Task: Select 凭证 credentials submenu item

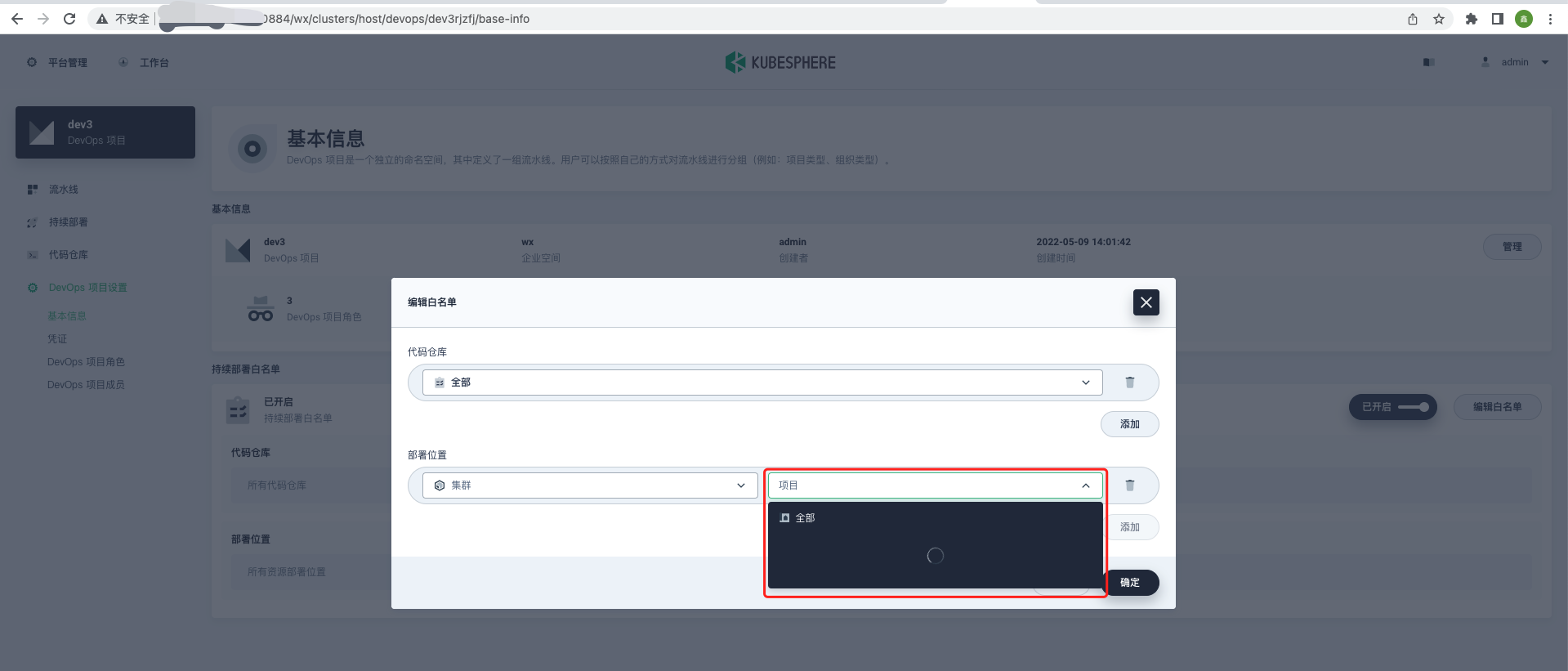Action: click(x=57, y=339)
